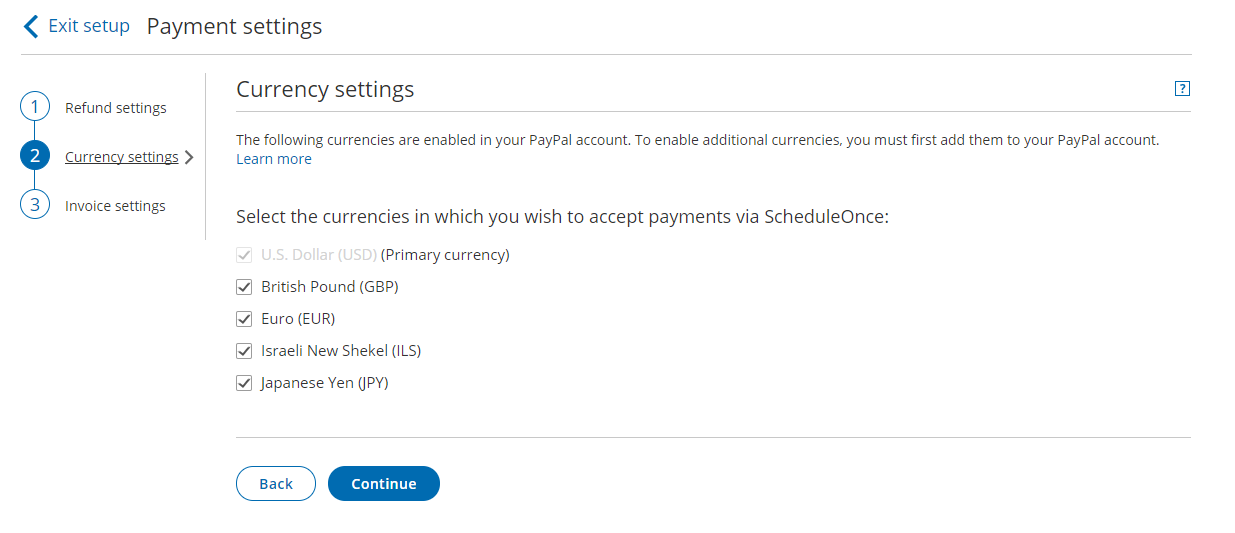
Task: Uncheck the Japanese Yen (JPY) checkbox
Action: click(244, 383)
